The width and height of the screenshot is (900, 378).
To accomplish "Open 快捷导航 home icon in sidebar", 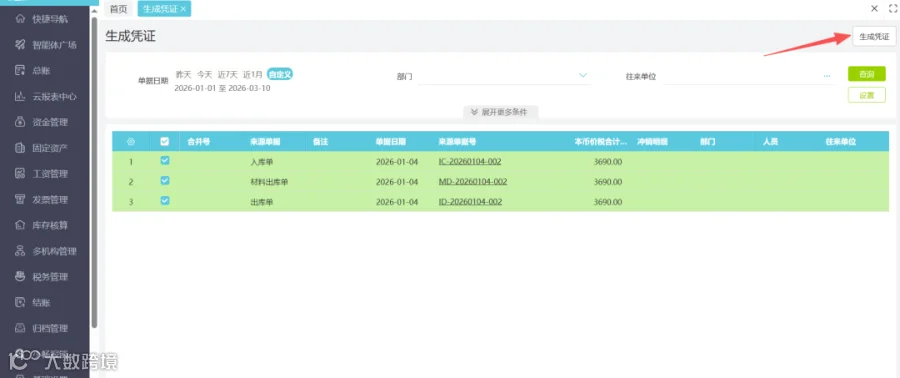I will (20, 20).
